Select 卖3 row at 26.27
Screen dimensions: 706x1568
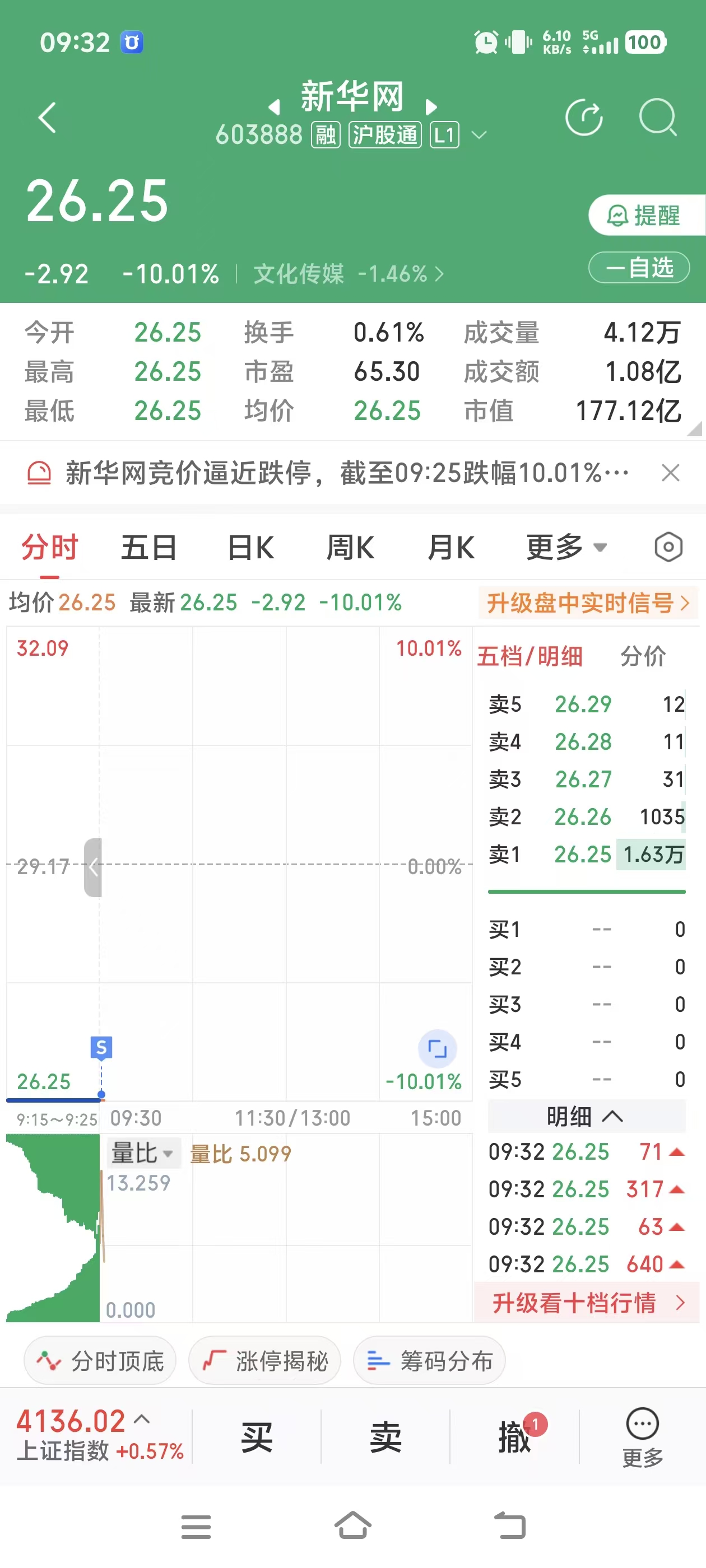(587, 778)
